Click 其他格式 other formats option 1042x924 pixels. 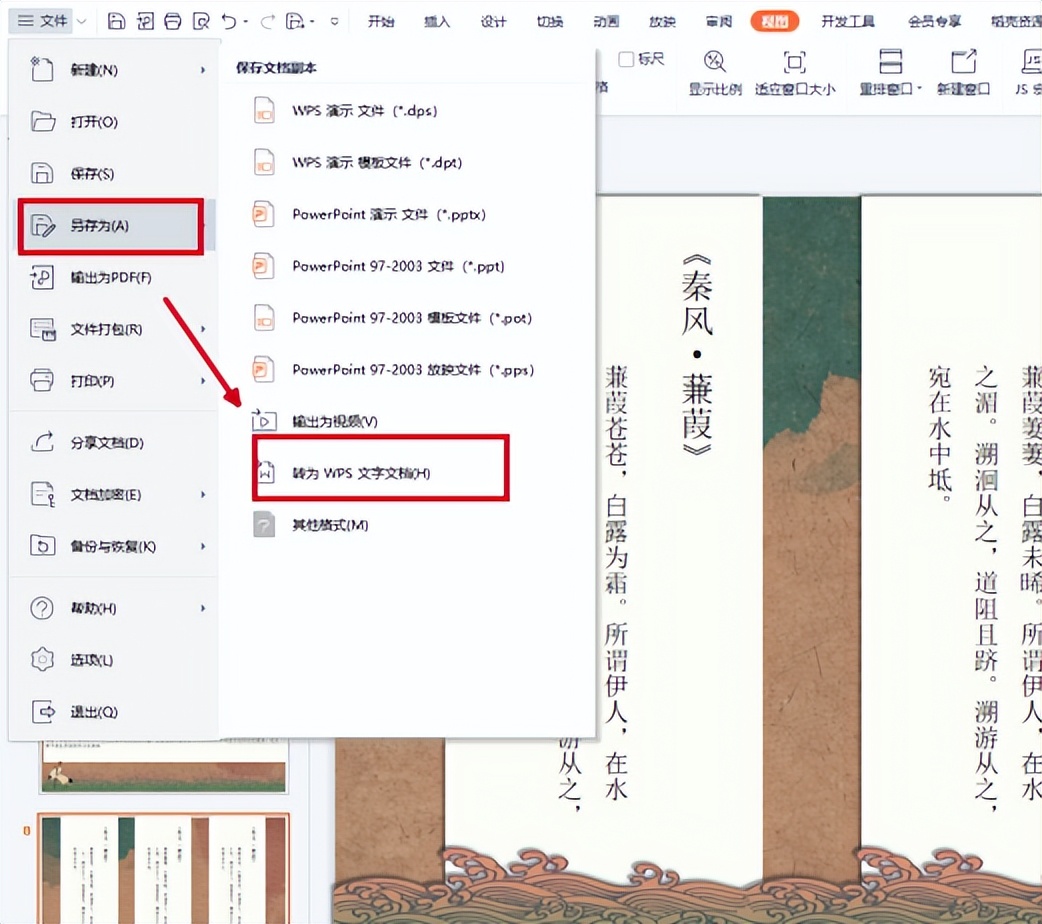point(329,525)
